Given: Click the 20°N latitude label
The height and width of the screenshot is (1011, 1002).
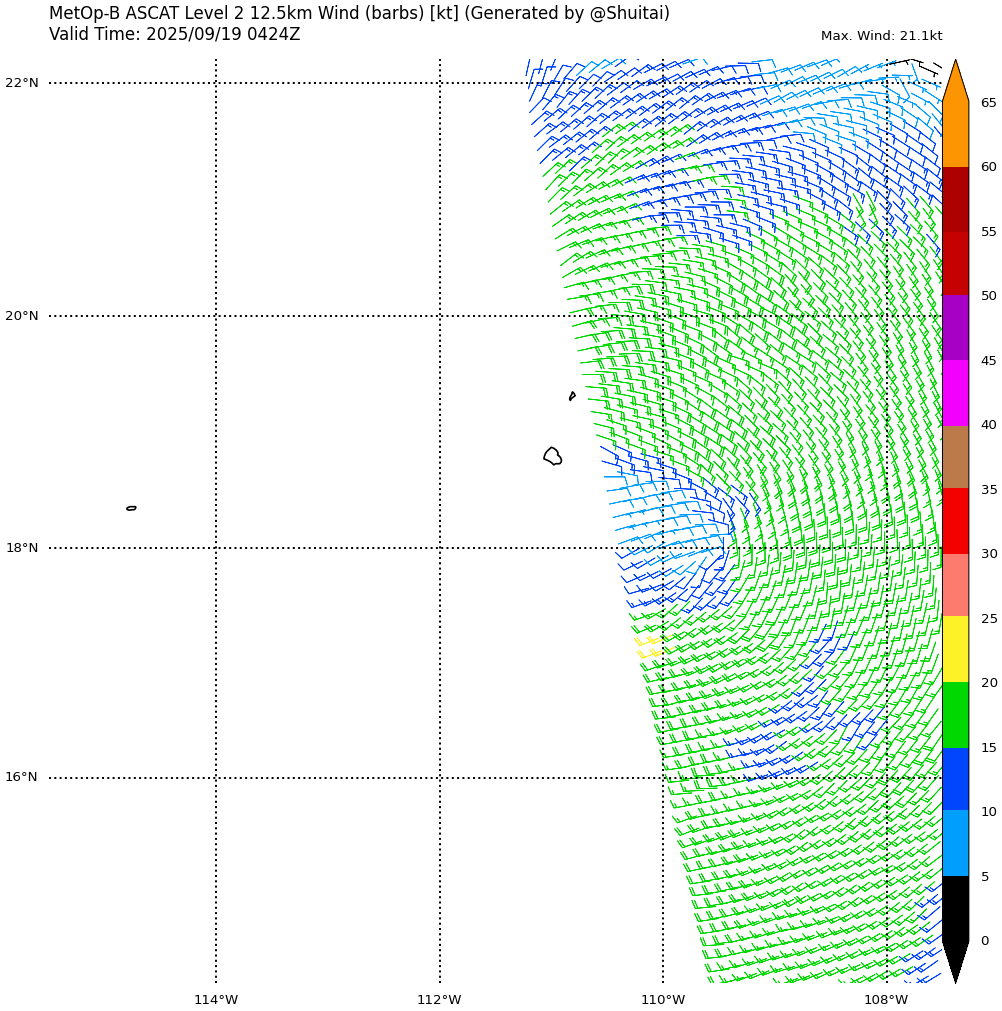Looking at the screenshot, I should click(22, 315).
